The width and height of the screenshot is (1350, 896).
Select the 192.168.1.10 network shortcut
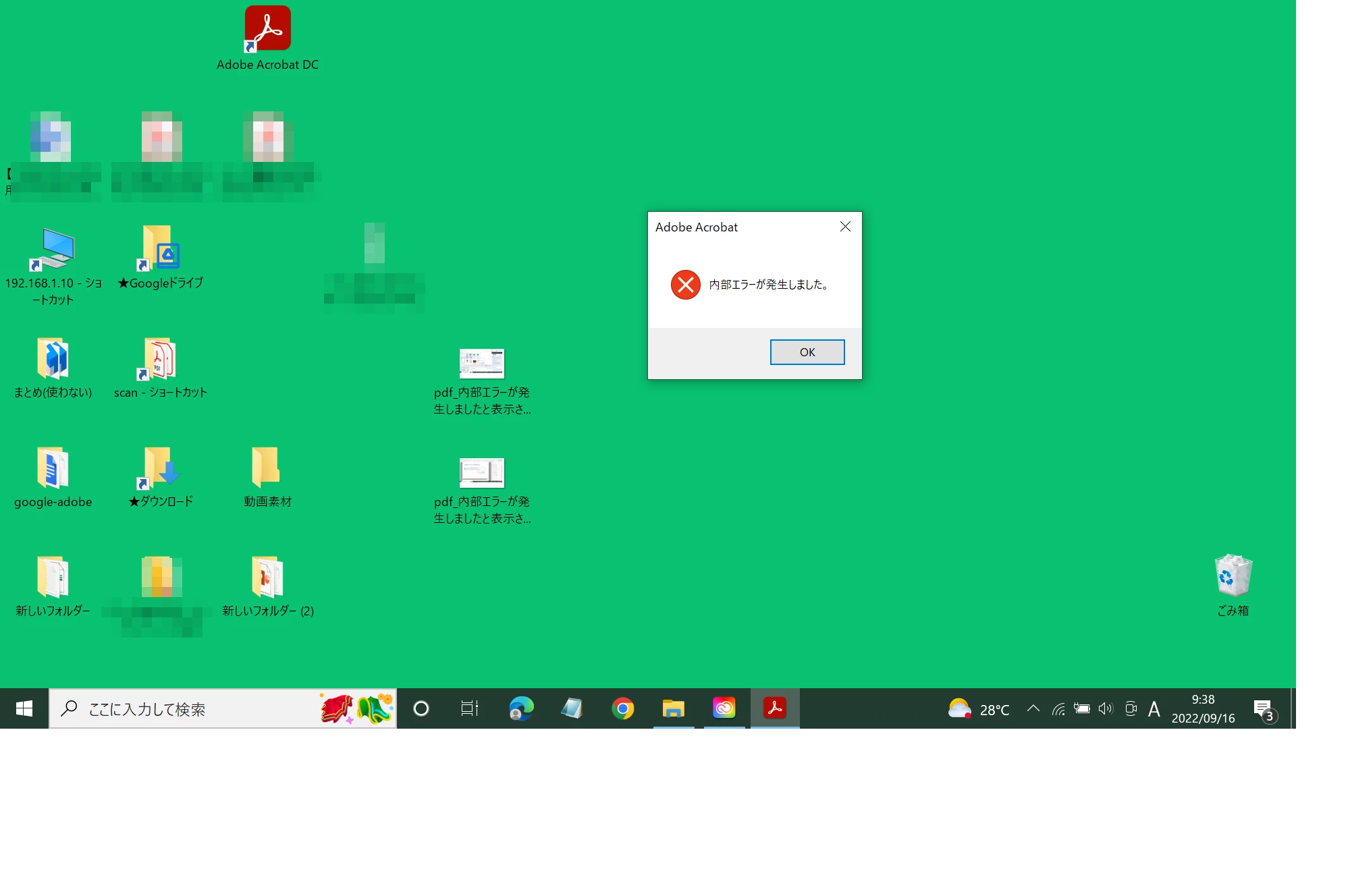tap(53, 249)
